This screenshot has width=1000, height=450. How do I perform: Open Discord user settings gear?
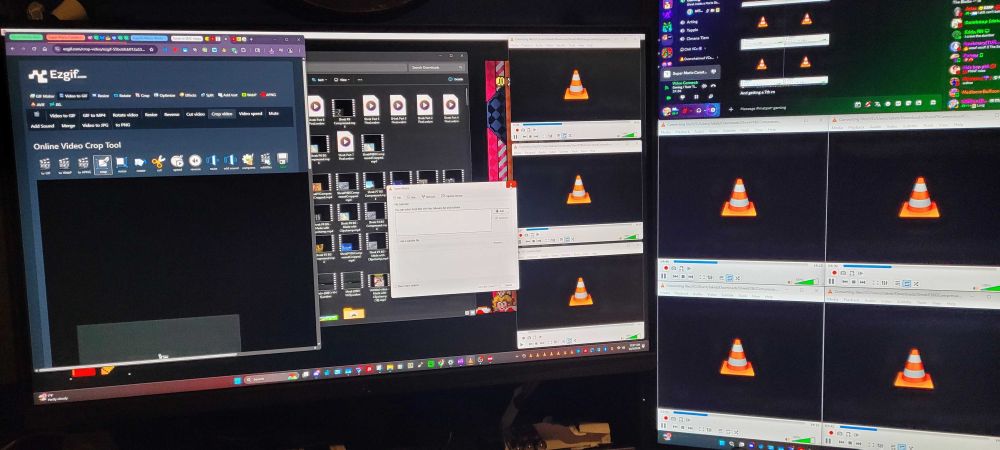pos(712,110)
